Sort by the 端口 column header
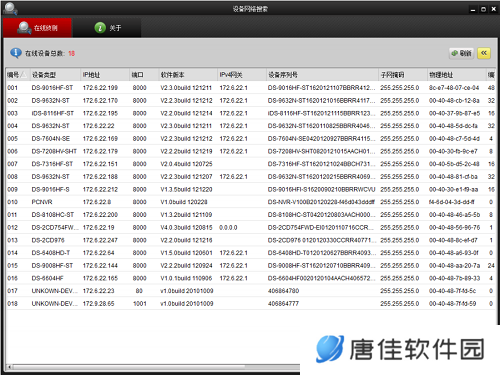This screenshot has width=500, height=375. click(x=144, y=75)
